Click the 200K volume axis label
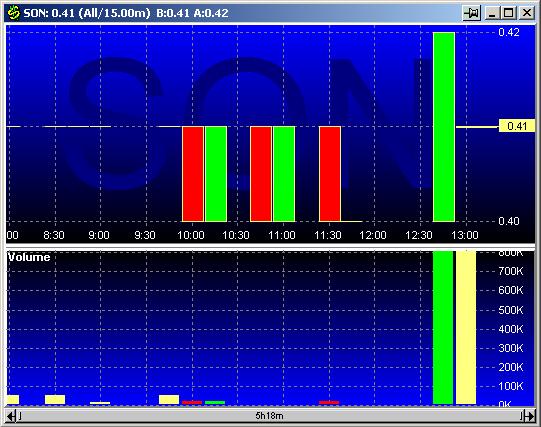Viewport: 541px width, 427px height. click(x=511, y=367)
